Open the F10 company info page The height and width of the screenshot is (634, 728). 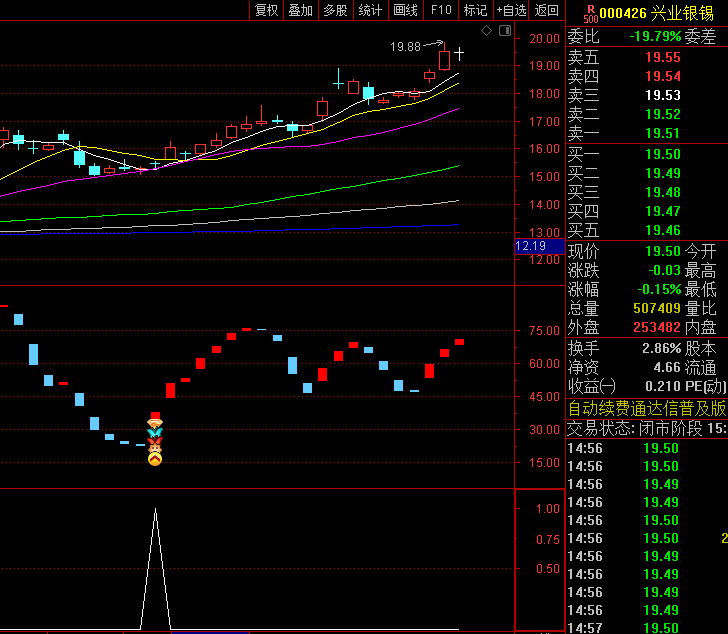441,10
